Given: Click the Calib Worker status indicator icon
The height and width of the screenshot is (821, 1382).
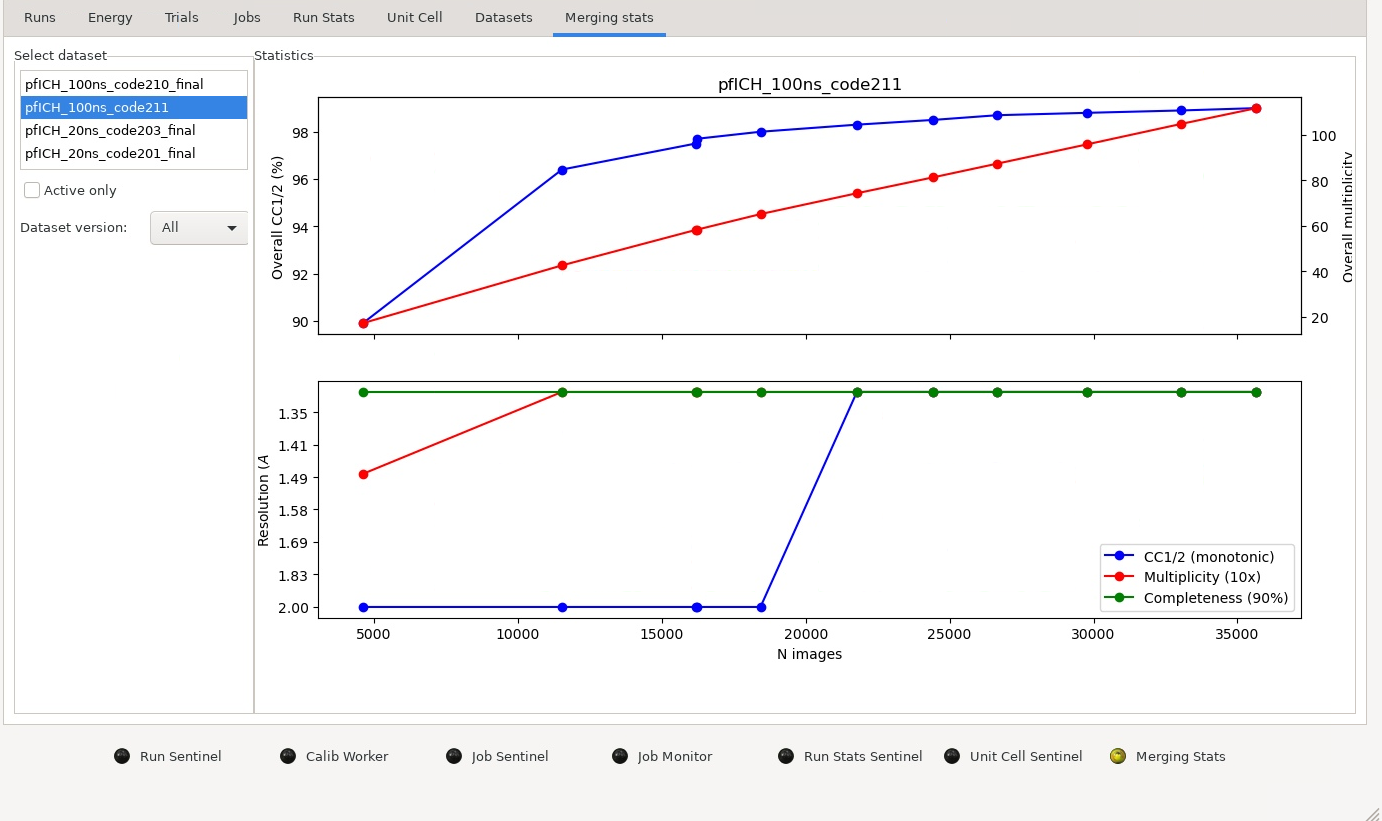Looking at the screenshot, I should point(288,756).
